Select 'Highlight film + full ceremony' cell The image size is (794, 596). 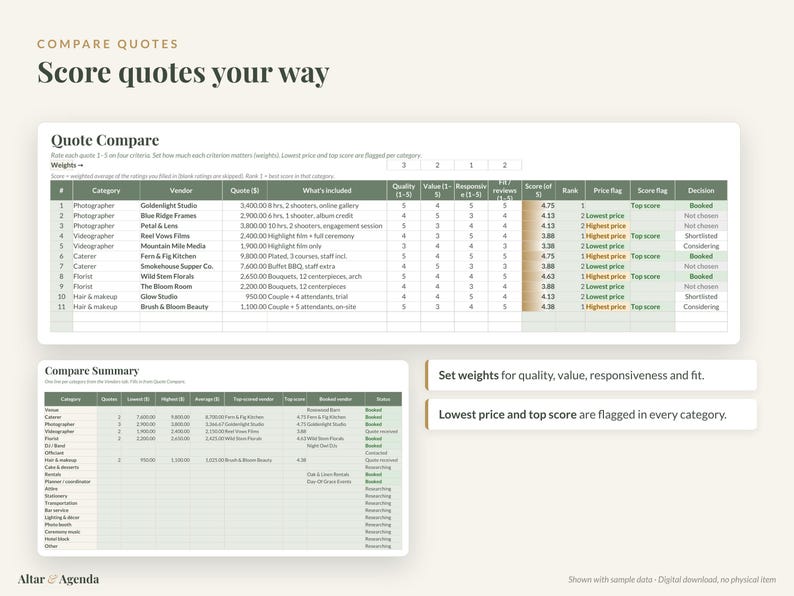327,236
